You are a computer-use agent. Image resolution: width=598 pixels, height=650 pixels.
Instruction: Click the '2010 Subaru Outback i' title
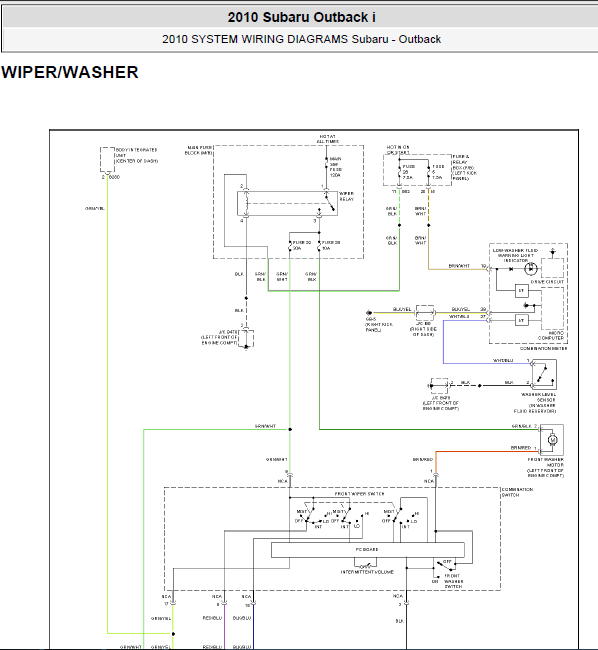coord(301,17)
